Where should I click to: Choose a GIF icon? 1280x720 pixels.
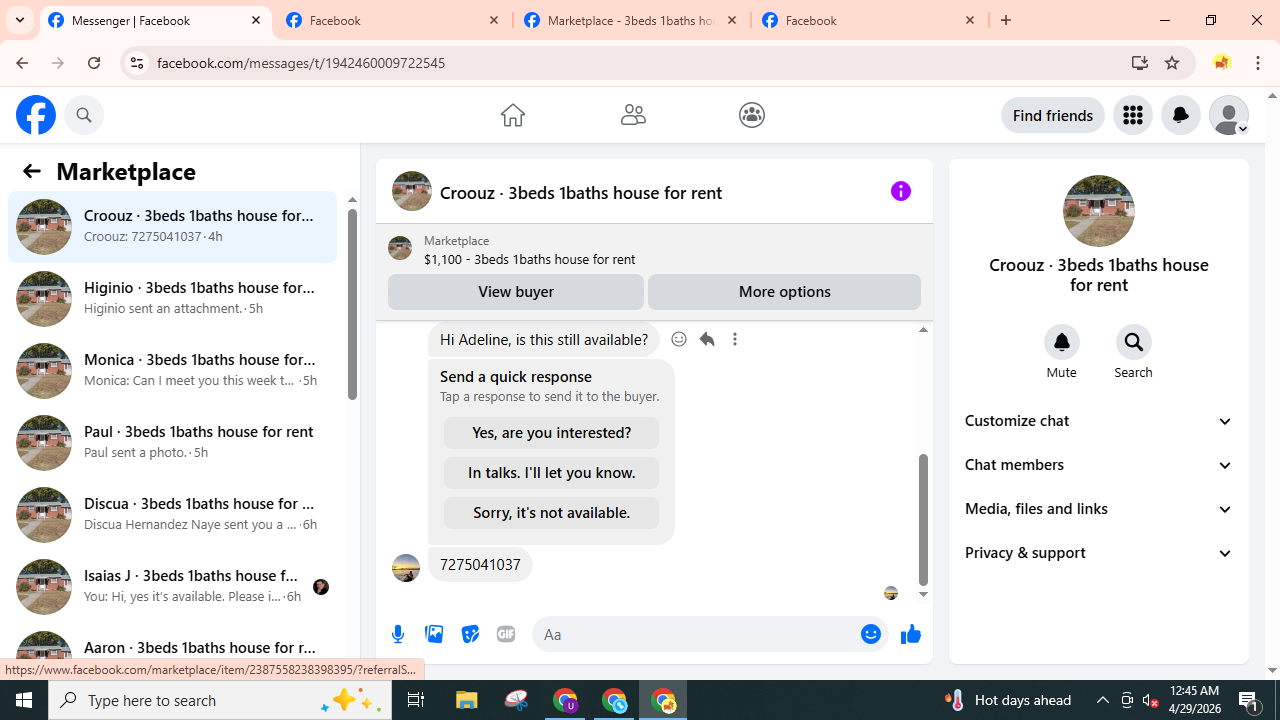(506, 634)
